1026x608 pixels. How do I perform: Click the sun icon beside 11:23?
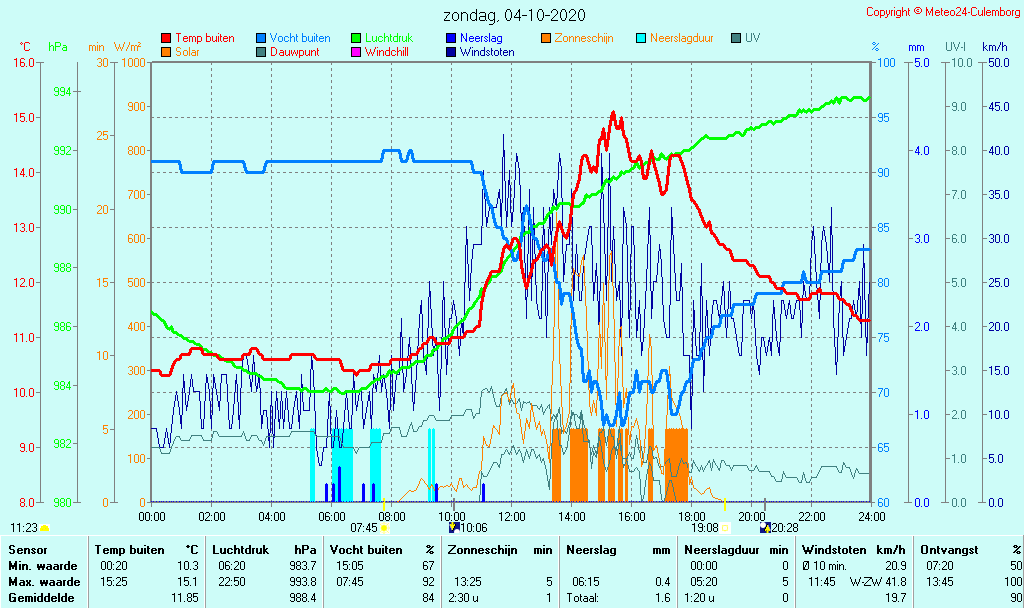point(45,528)
